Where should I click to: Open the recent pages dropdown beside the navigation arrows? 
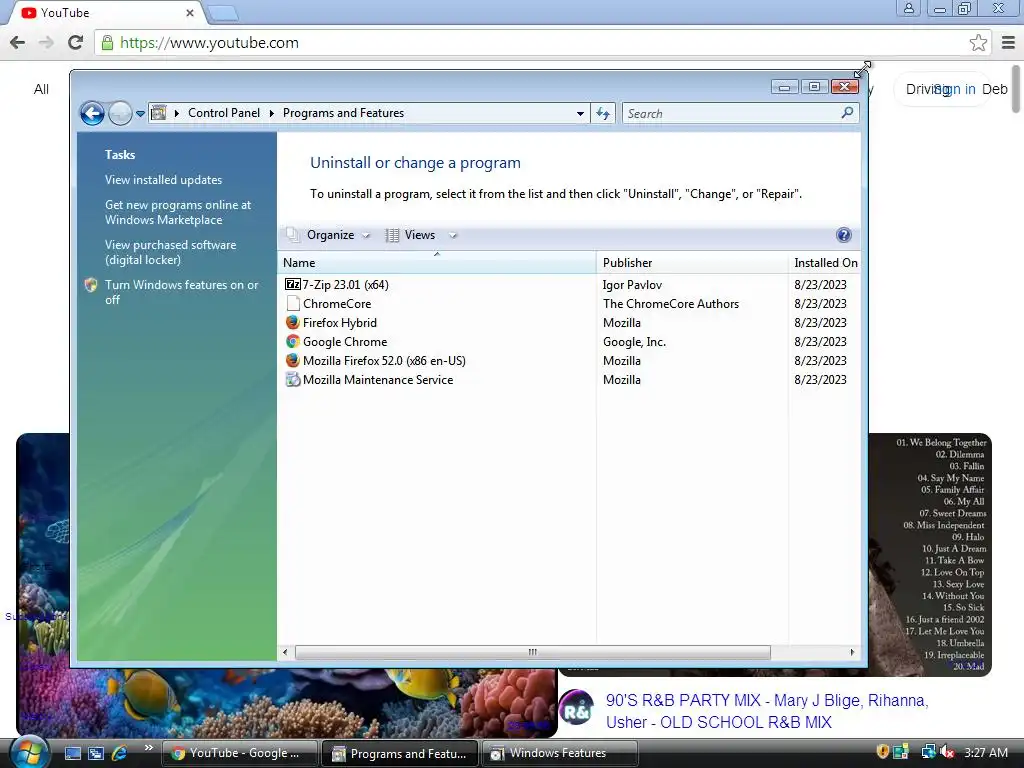(140, 114)
